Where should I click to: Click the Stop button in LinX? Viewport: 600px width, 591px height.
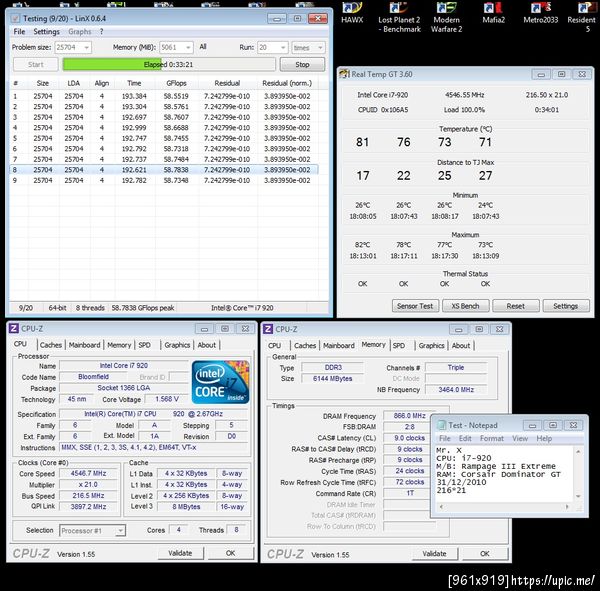tap(302, 64)
